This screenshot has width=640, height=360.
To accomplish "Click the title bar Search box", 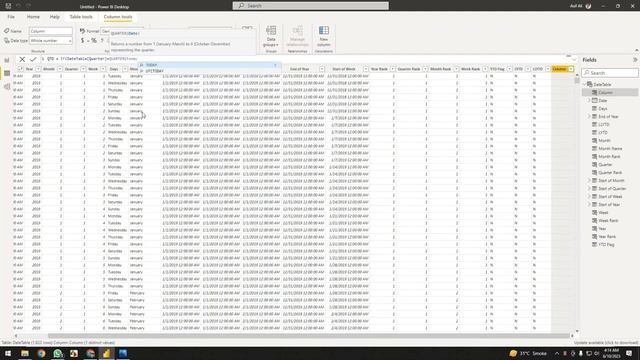I will coord(311,6).
